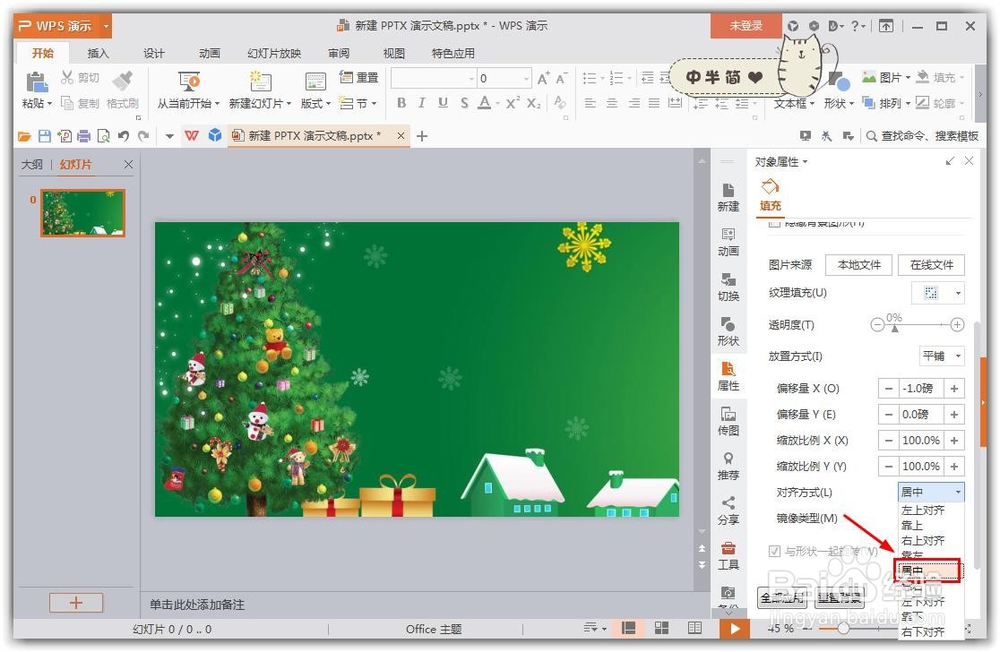Choose 左上对齐 from alignment list

(923, 510)
